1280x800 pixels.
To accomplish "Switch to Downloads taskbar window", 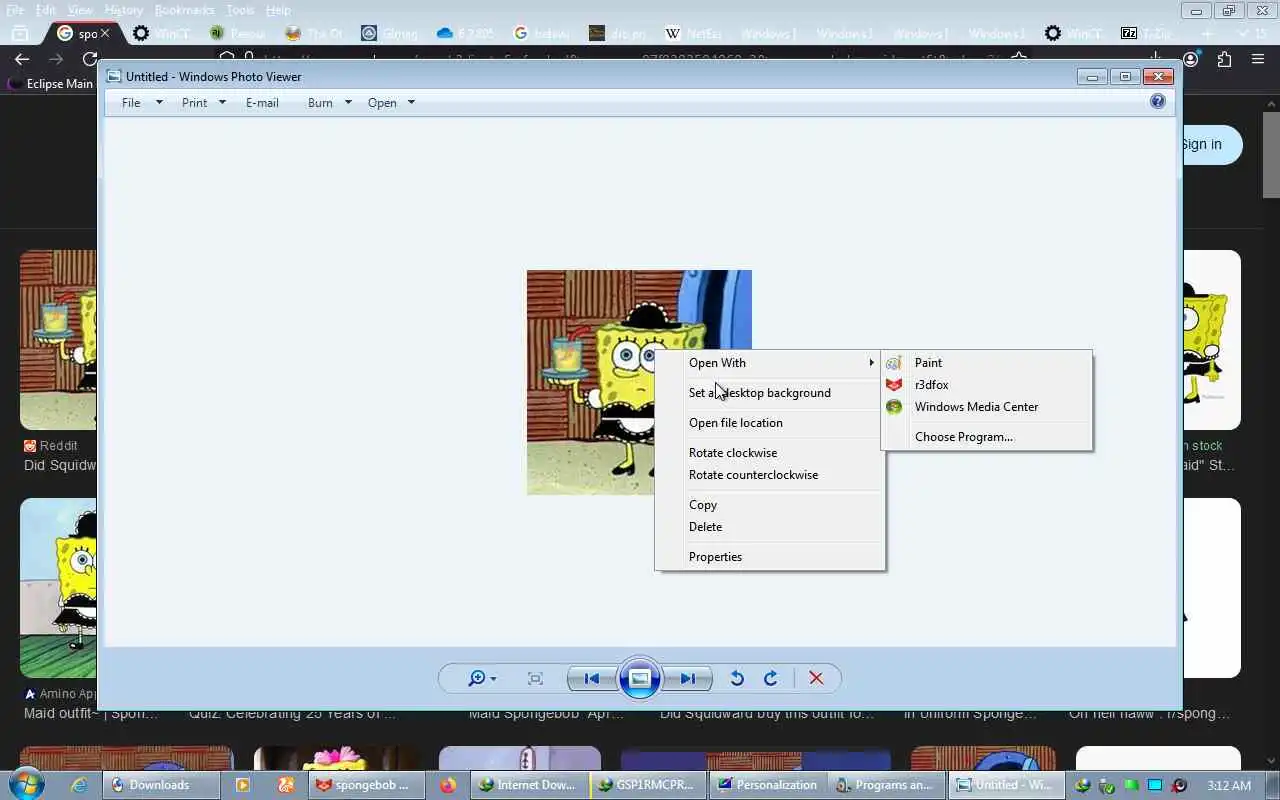I will (x=159, y=785).
